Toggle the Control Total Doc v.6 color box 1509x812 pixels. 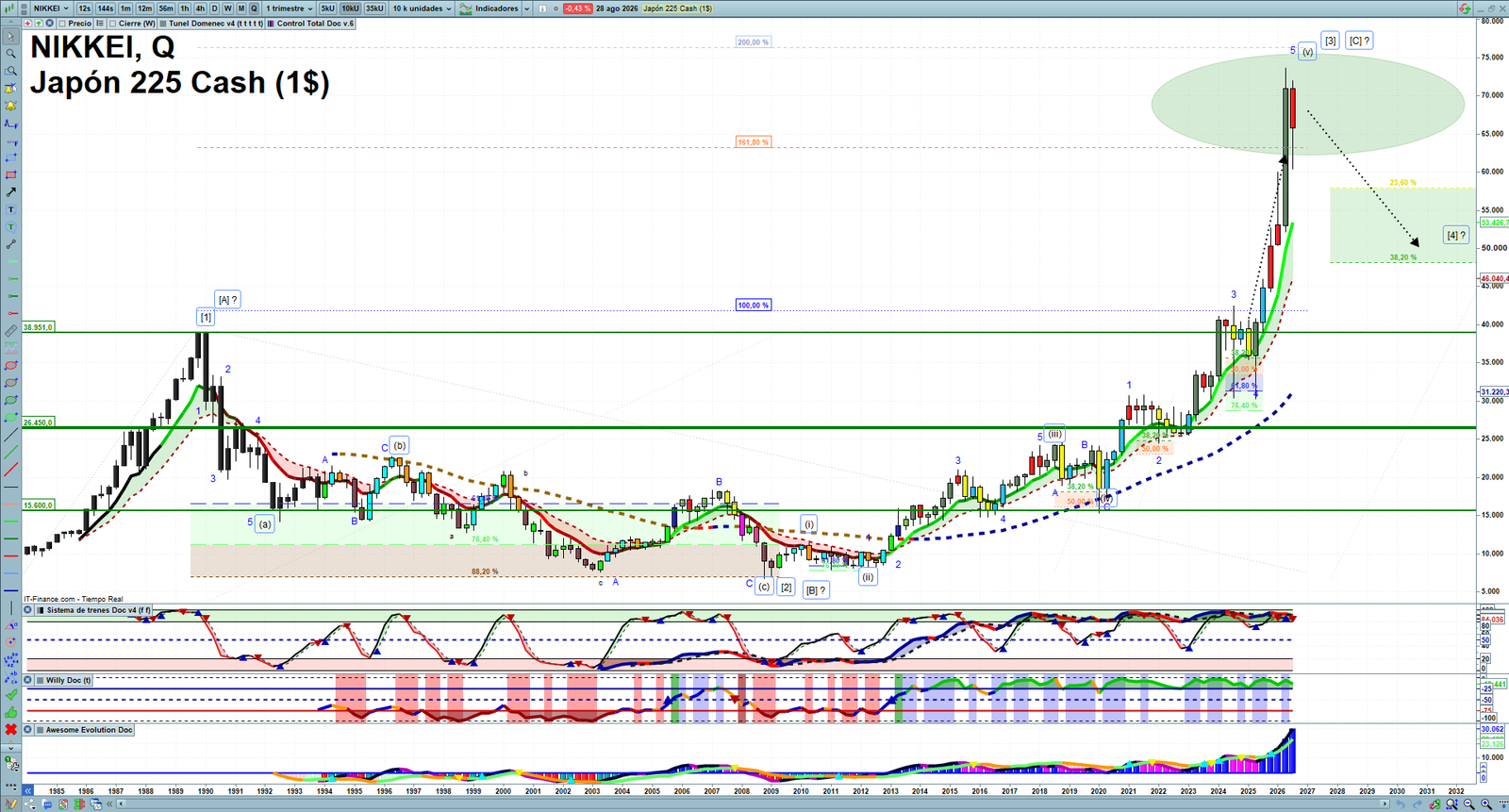272,24
